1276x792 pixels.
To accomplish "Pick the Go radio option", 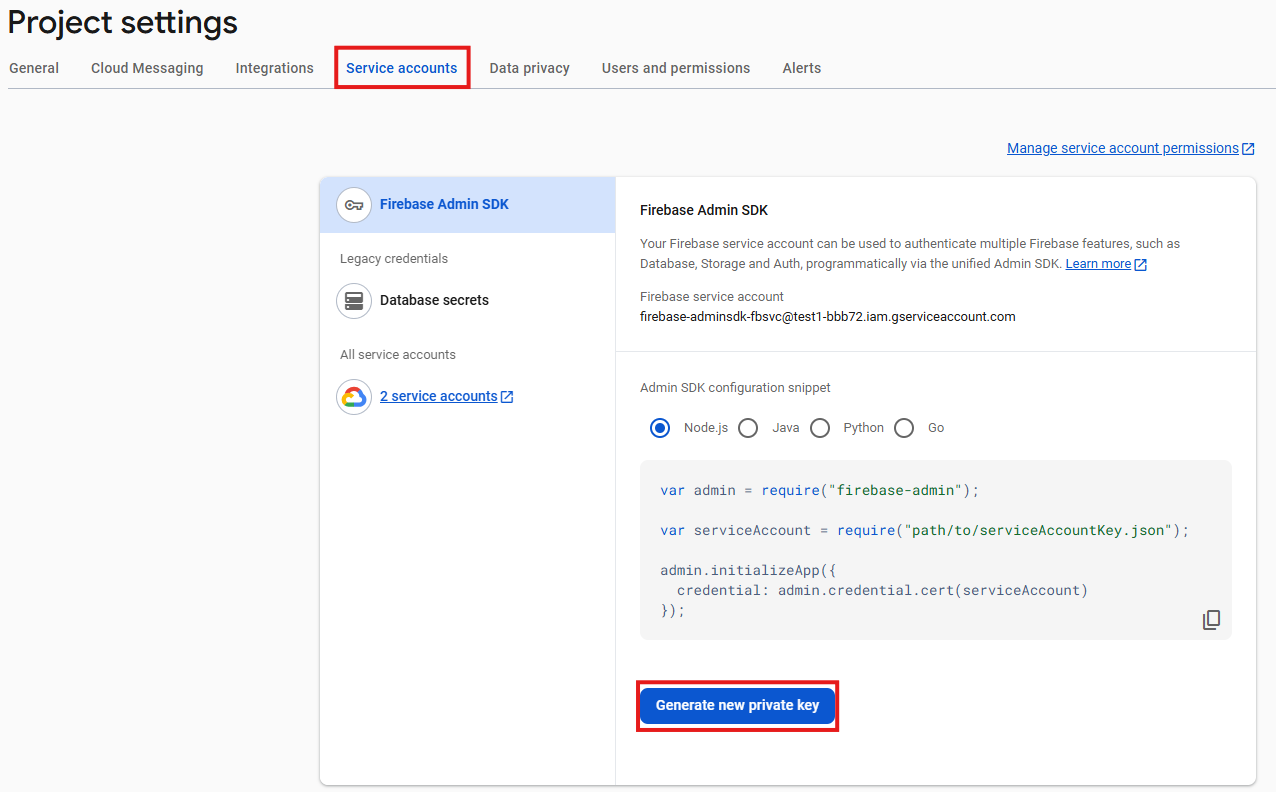I will [904, 428].
